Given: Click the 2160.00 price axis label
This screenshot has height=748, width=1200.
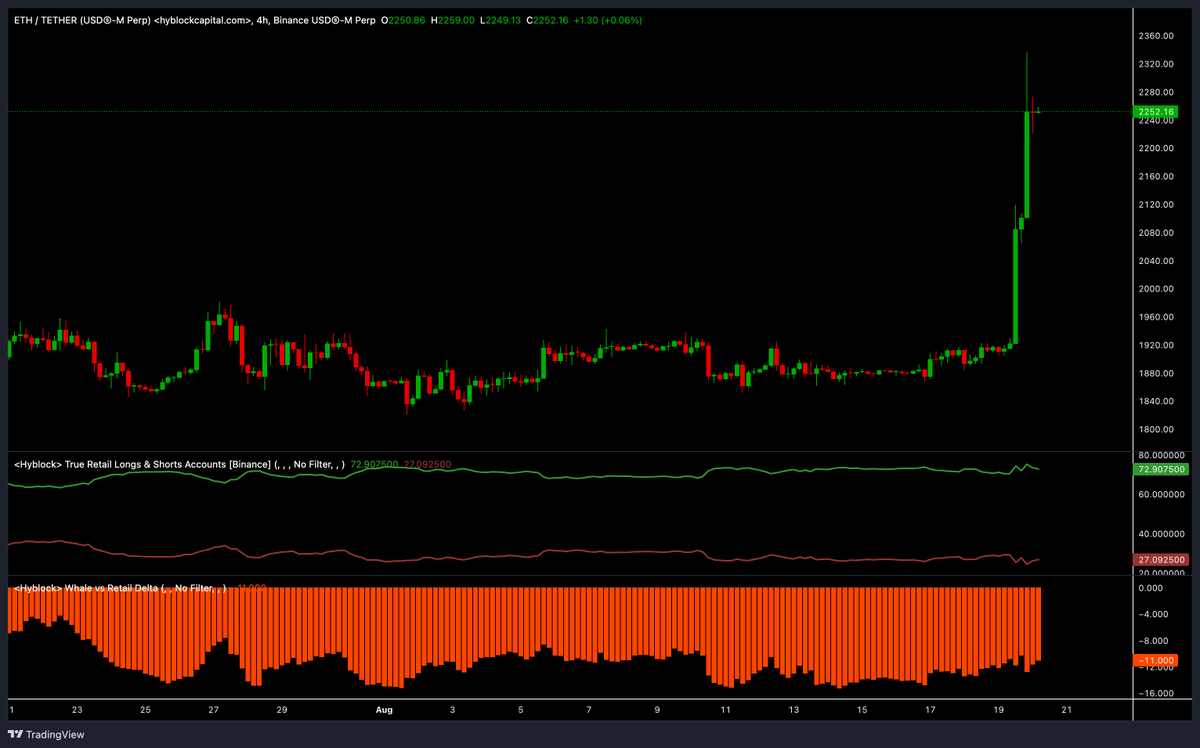Looking at the screenshot, I should pyautogui.click(x=1154, y=176).
